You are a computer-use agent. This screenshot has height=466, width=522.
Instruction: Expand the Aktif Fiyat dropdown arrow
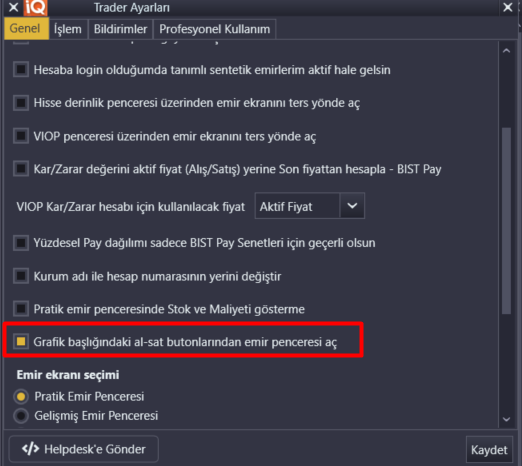352,206
